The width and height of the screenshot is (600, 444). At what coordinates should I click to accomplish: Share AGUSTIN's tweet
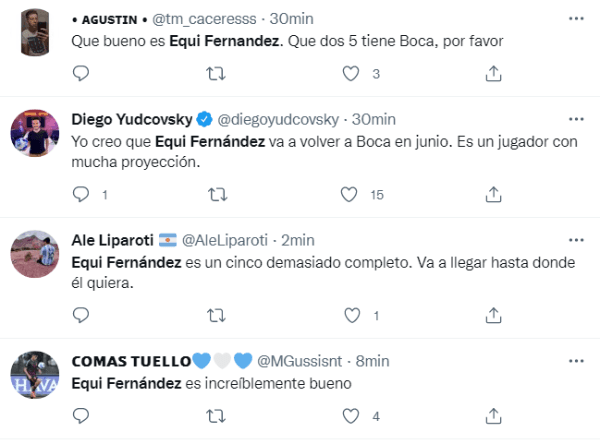[x=493, y=73]
